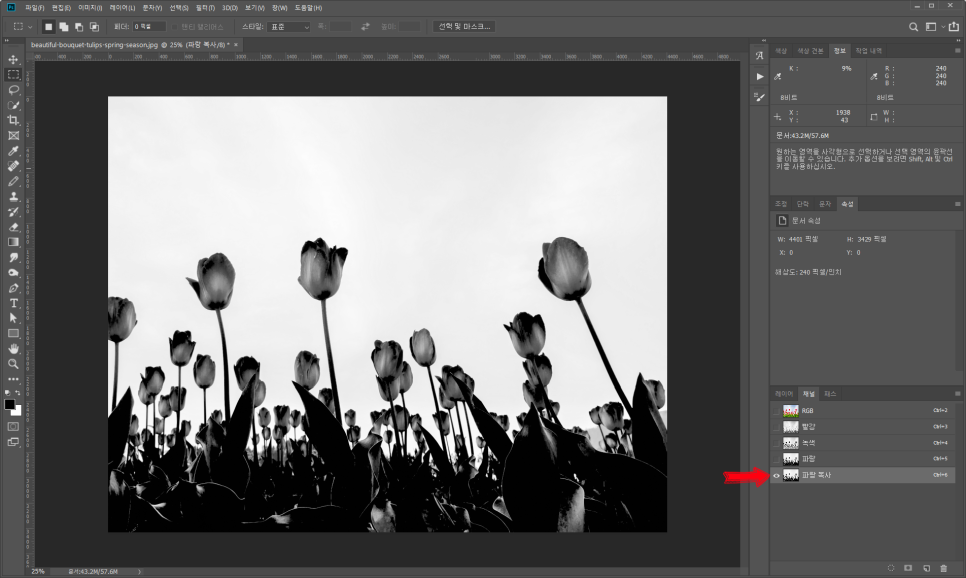Select the Zoom tool in toolbar
Screen dimensions: 966x578
click(13, 363)
